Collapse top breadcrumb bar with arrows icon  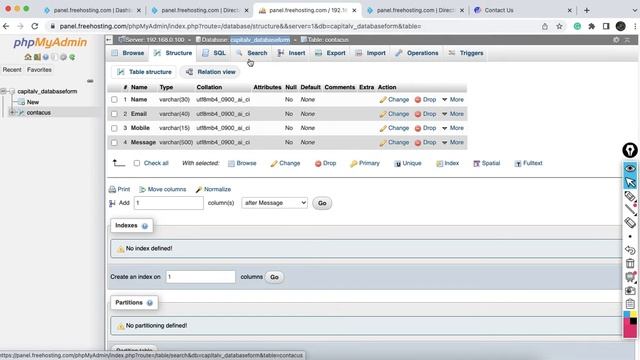click(x=627, y=40)
